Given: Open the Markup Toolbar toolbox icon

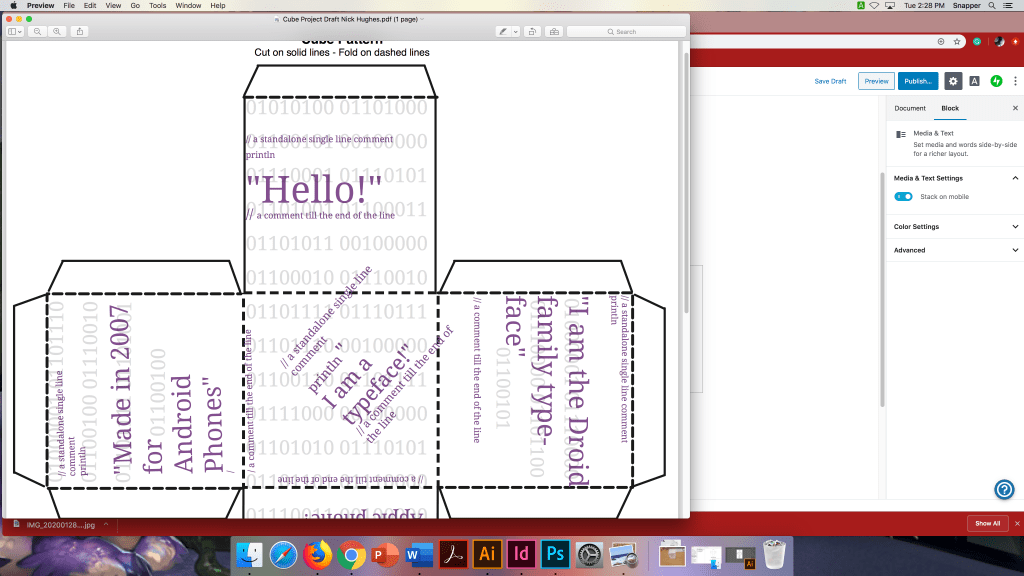Looking at the screenshot, I should [554, 32].
